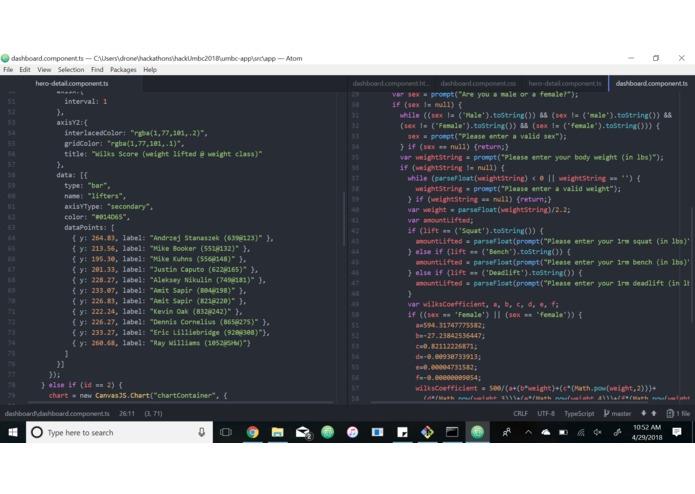Click the file path in status bar
Image resolution: width=695 pixels, height=494 pixels.
(57, 413)
